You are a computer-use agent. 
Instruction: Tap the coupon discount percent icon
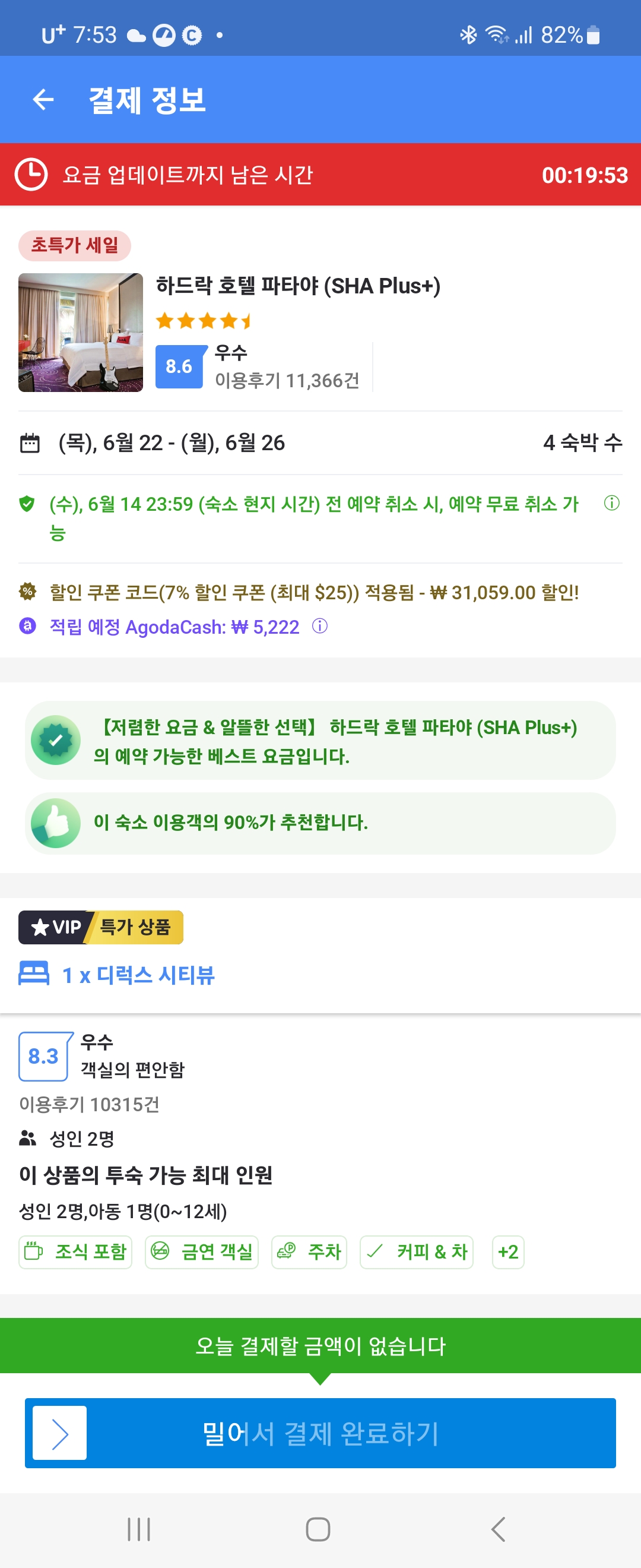point(27,591)
